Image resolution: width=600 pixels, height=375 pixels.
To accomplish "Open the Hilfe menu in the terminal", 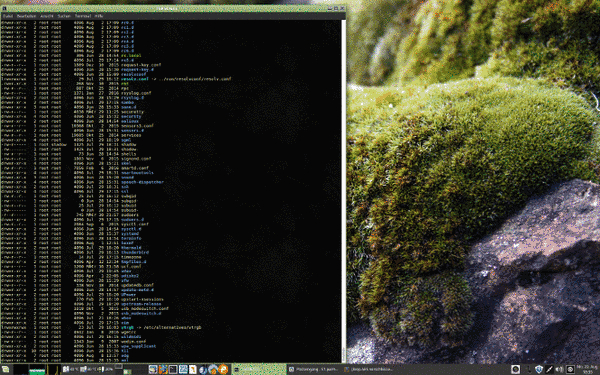I will pyautogui.click(x=99, y=16).
